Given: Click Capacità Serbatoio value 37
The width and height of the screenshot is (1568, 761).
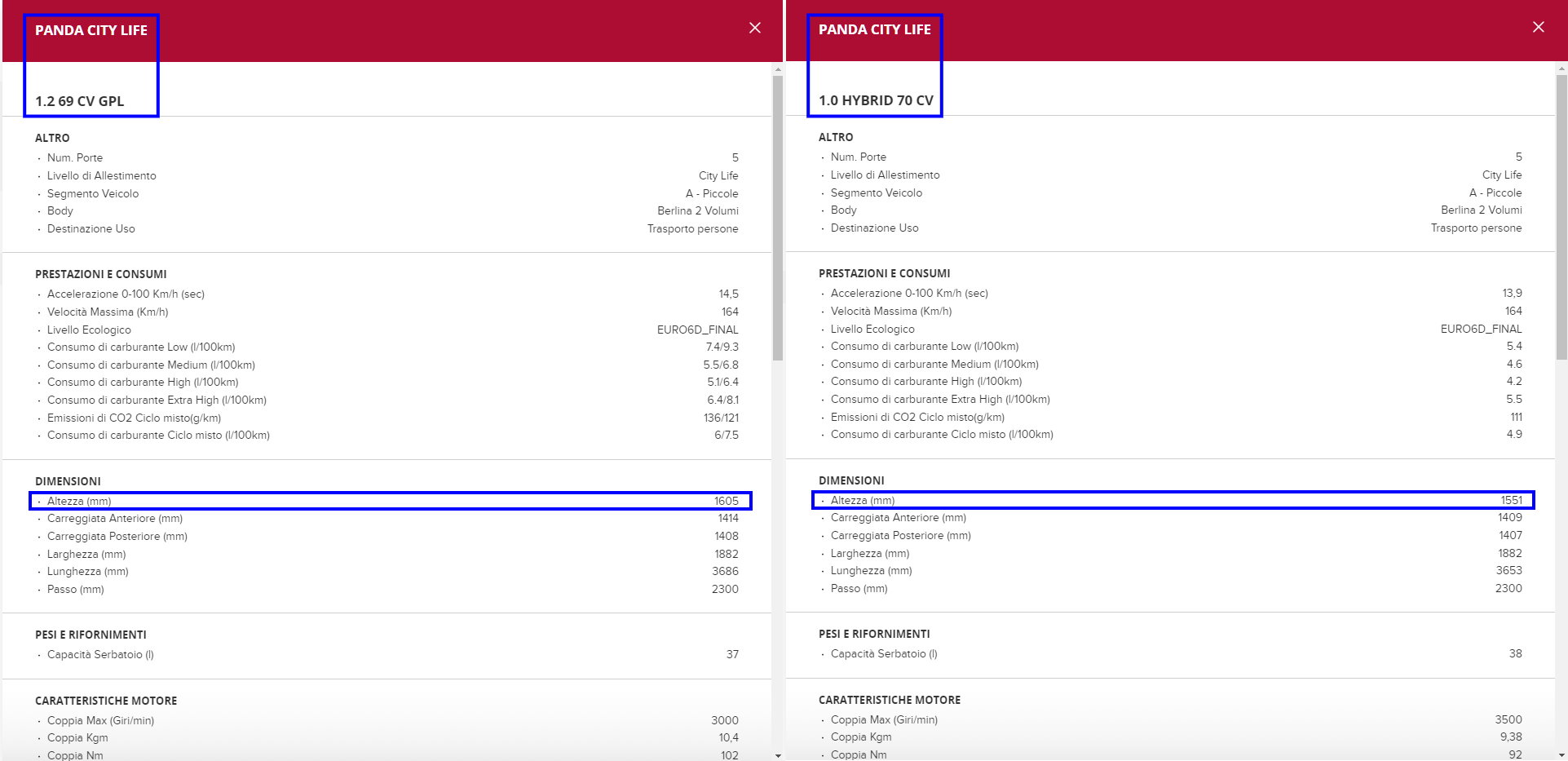Looking at the screenshot, I should click(733, 654).
